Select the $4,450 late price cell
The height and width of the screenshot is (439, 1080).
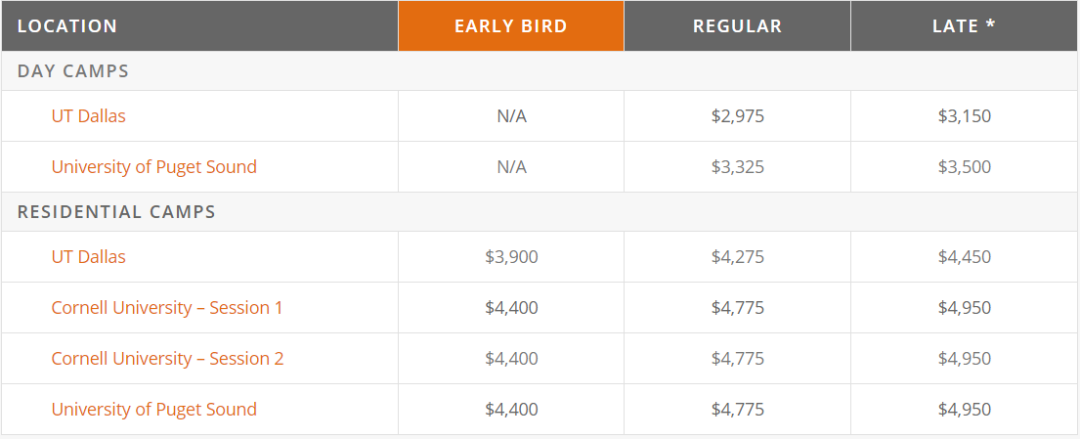tap(964, 257)
